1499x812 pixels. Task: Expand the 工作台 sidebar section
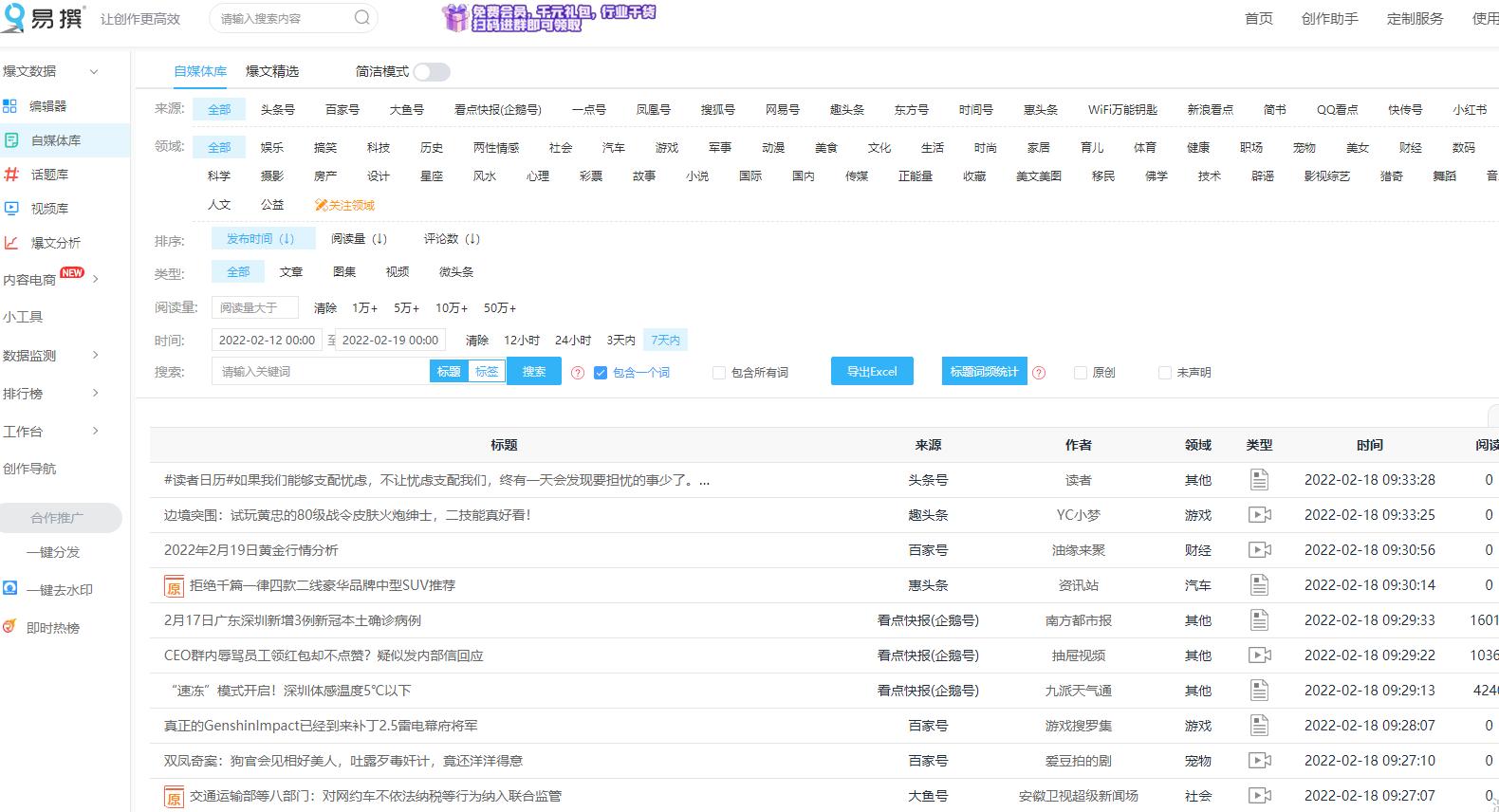pyautogui.click(x=95, y=431)
